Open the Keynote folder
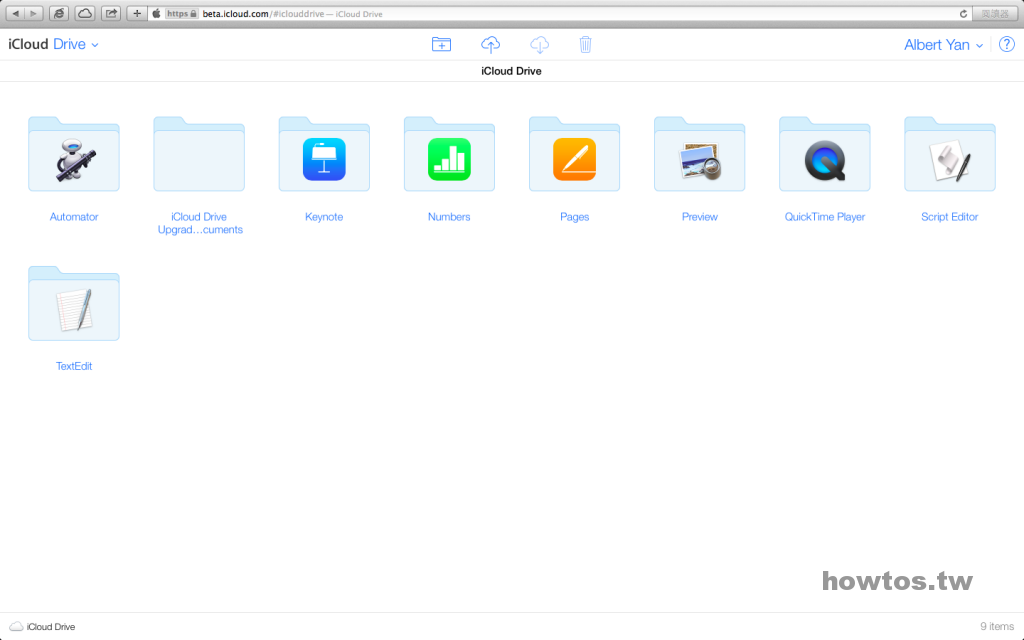The width and height of the screenshot is (1024, 640). point(324,154)
